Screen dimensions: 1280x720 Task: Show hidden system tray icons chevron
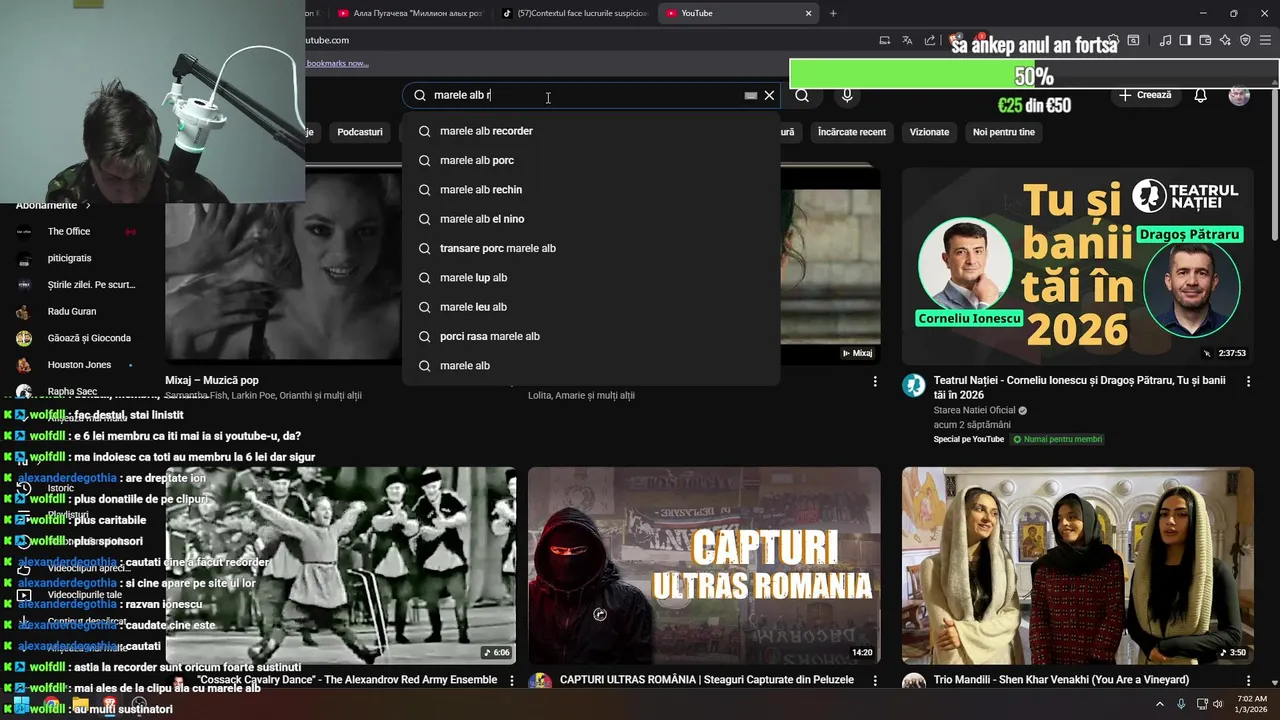coord(1160,704)
